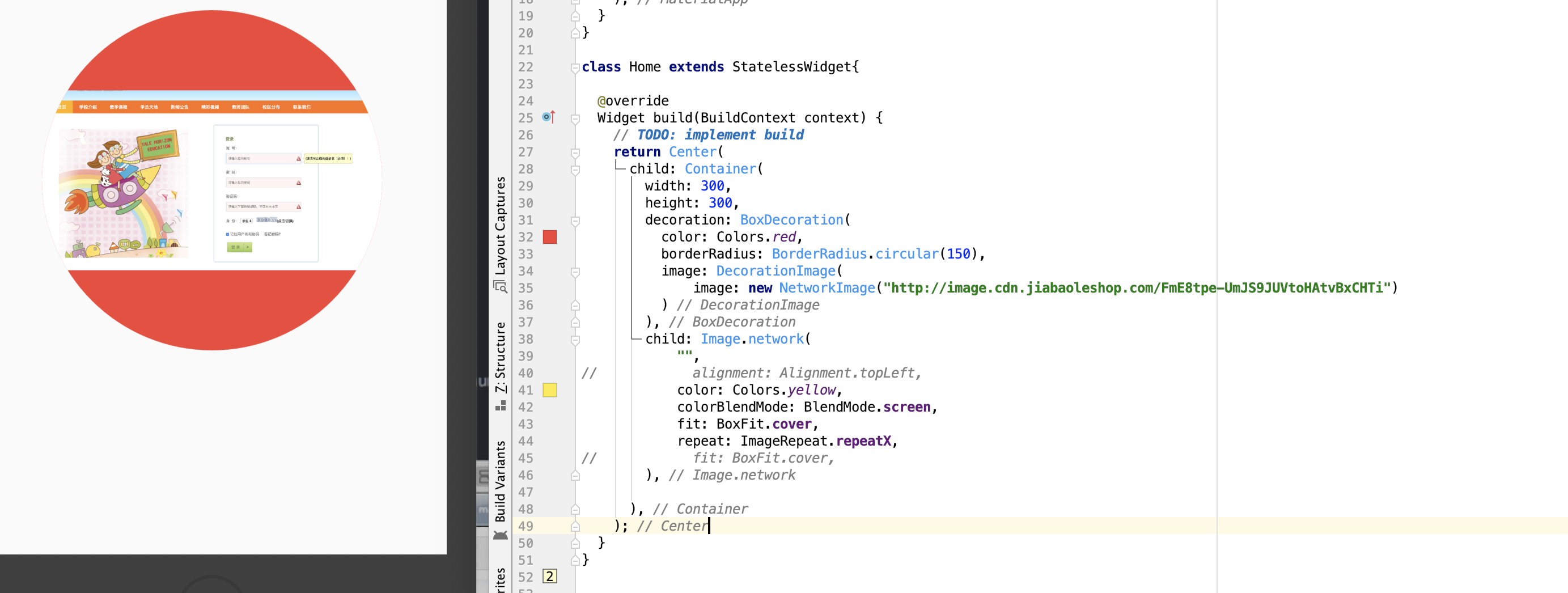
Task: Click the 'BuildContext' parameter type
Action: [748, 117]
